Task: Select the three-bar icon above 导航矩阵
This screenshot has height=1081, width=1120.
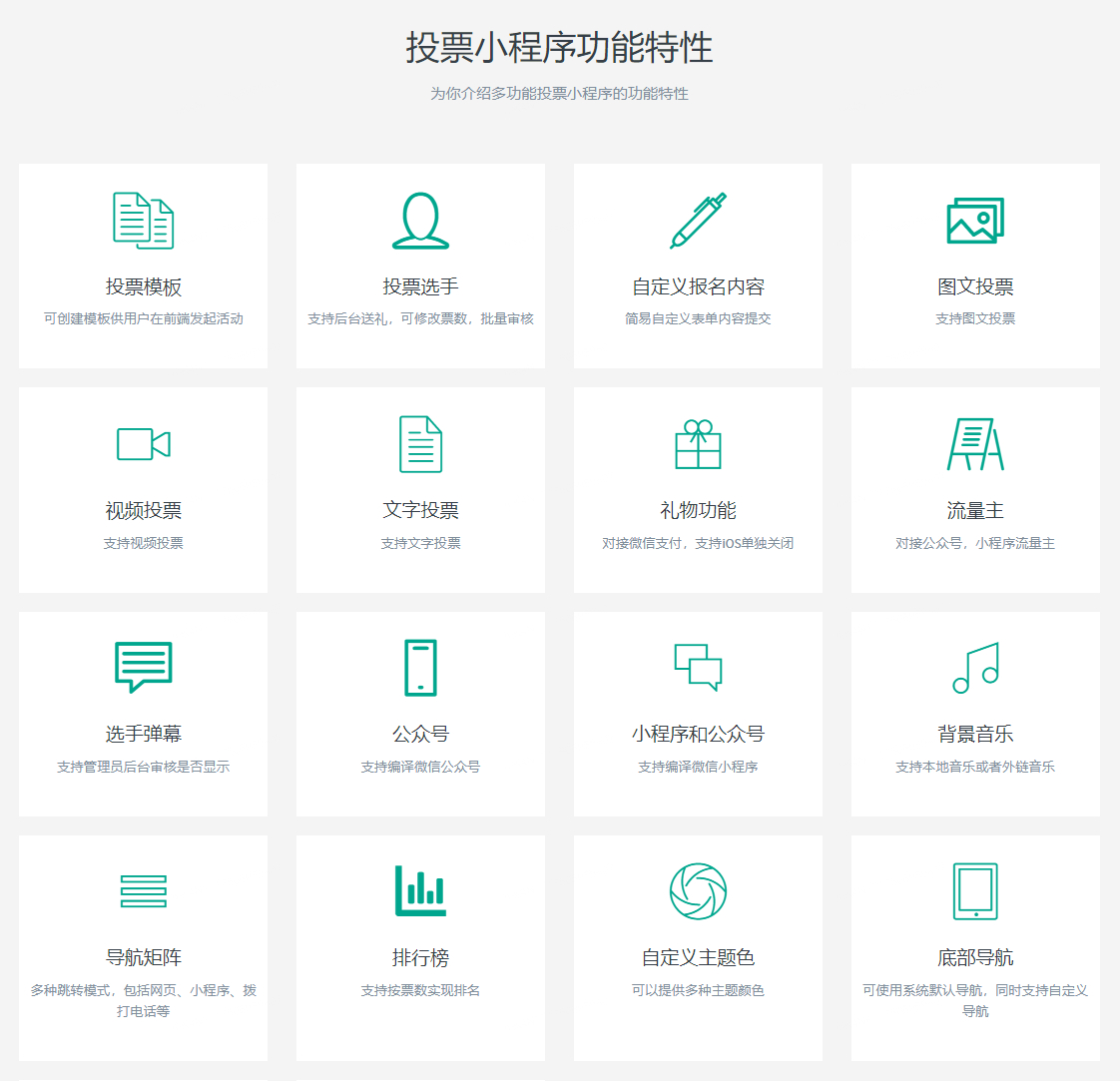Action: (x=143, y=891)
